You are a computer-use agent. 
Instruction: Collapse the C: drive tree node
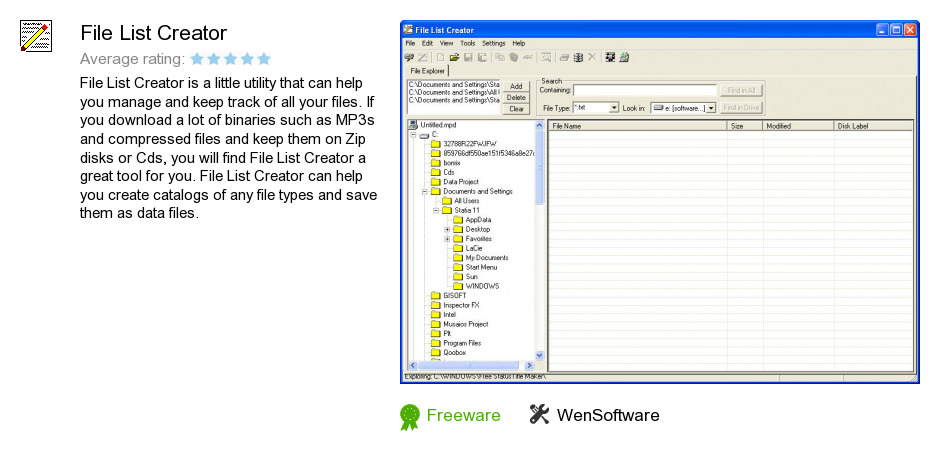pos(413,134)
